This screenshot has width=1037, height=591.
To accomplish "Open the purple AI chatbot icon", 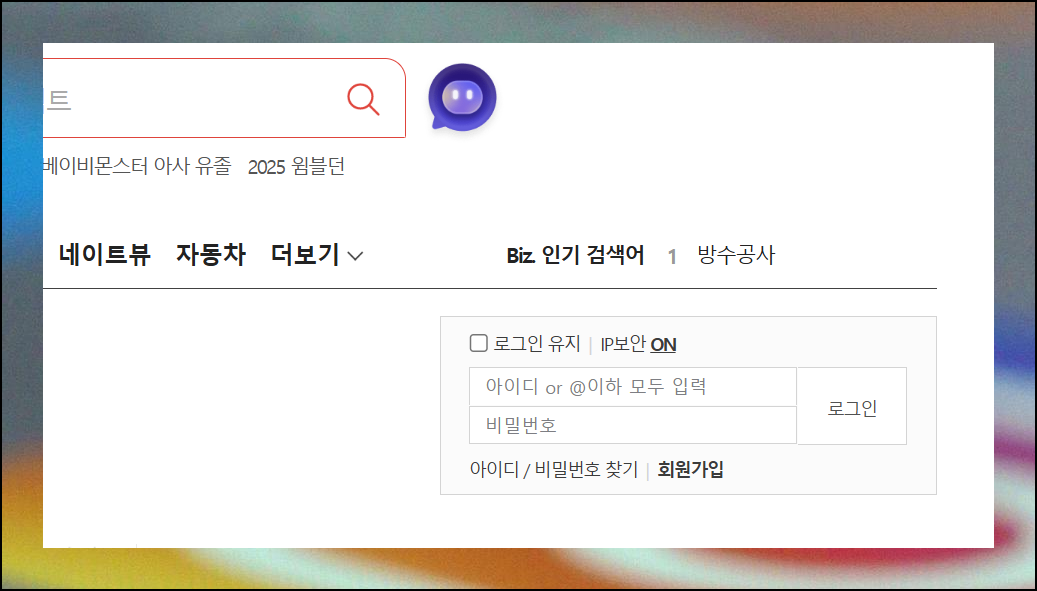I will click(x=462, y=97).
